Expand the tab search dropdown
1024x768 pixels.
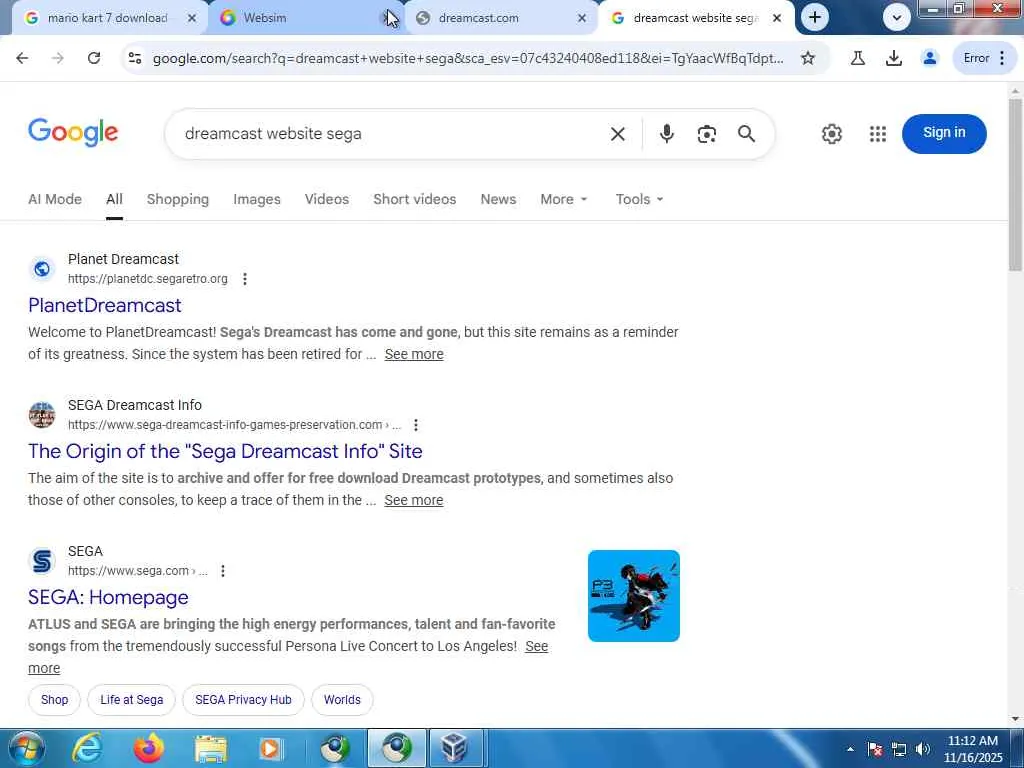coord(897,18)
